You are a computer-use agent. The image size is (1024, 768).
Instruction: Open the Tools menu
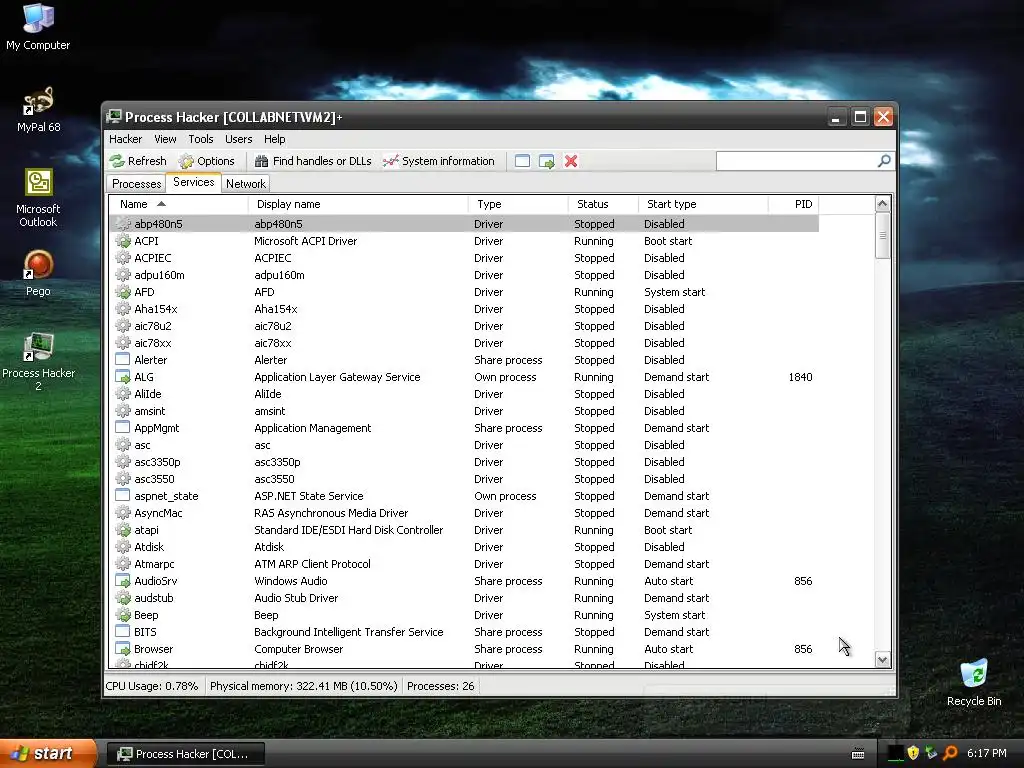(200, 139)
